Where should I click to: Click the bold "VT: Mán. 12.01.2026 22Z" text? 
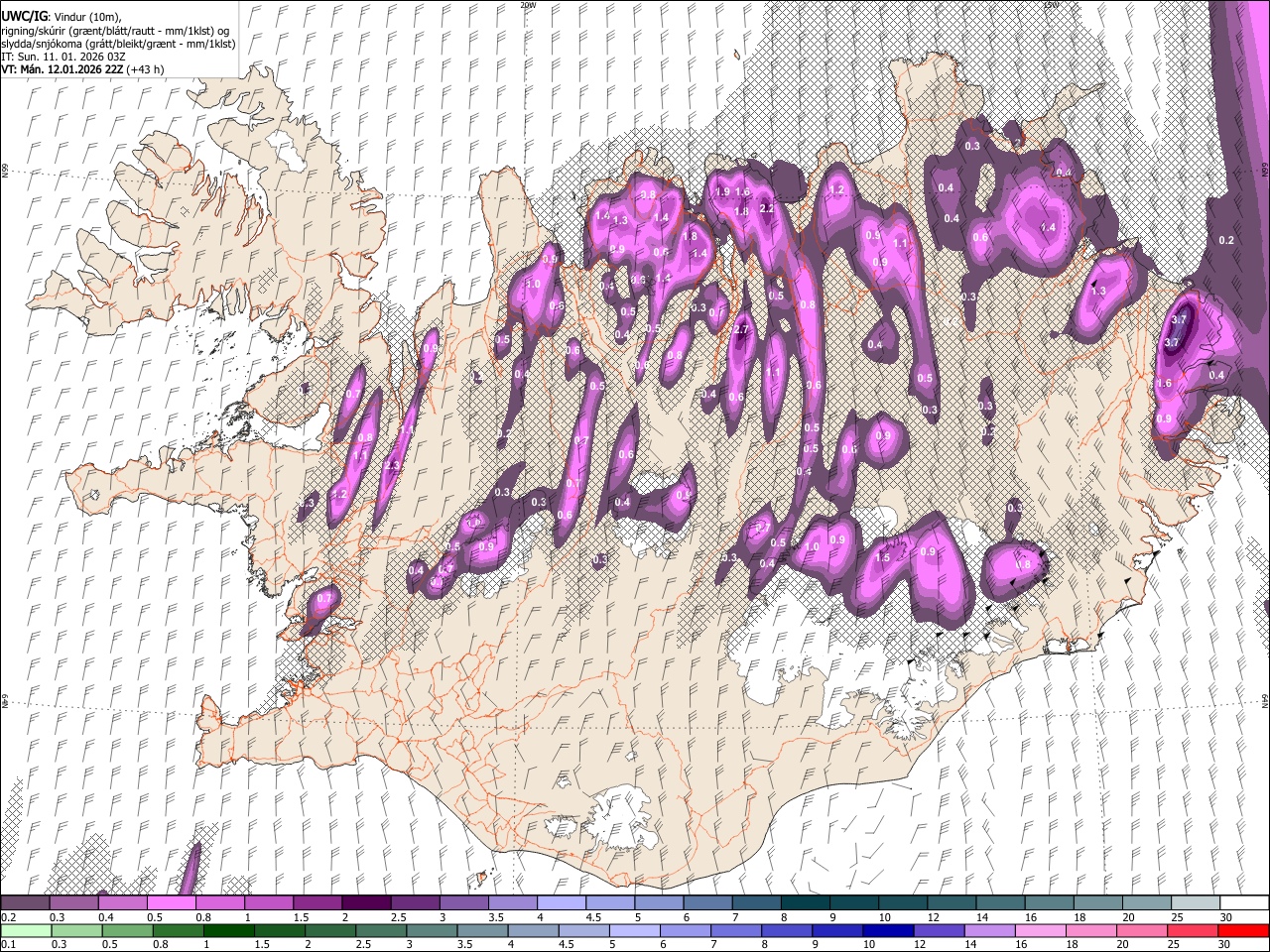coord(62,69)
